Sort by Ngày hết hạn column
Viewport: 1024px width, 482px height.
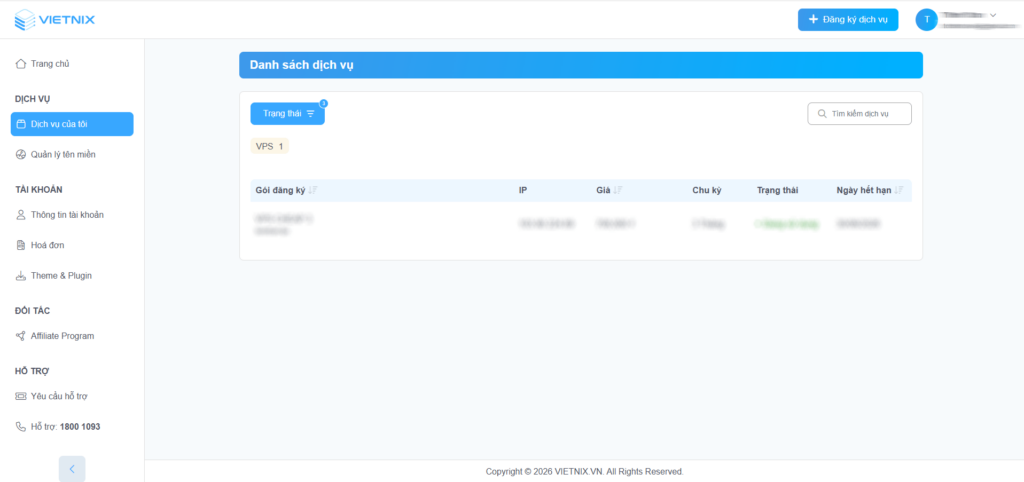[x=899, y=190]
